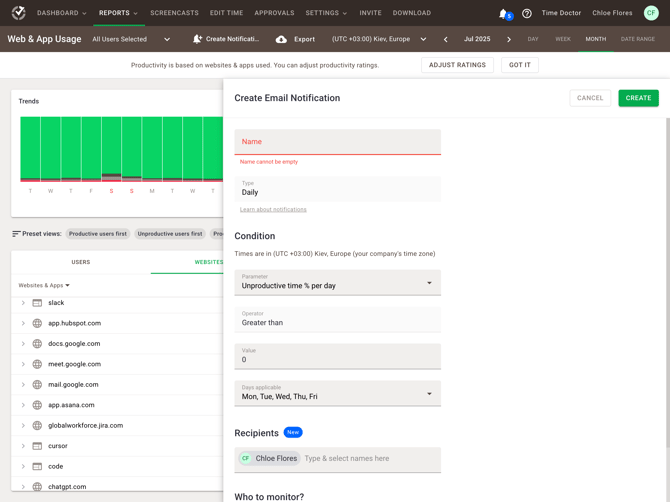The height and width of the screenshot is (502, 670).
Task: Open the Reports menu
Action: click(x=118, y=13)
